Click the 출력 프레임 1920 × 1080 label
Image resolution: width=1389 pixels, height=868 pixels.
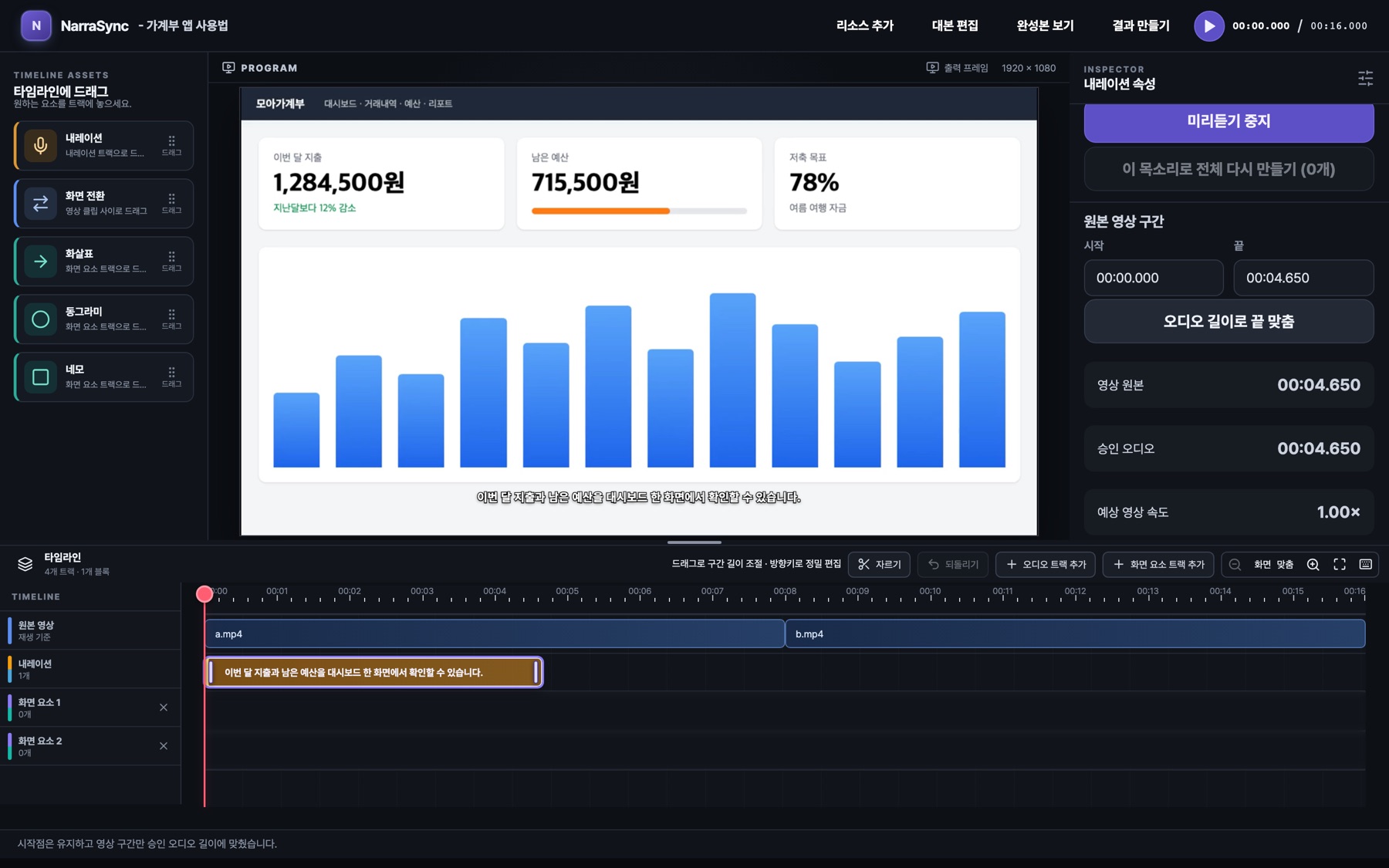pyautogui.click(x=991, y=68)
